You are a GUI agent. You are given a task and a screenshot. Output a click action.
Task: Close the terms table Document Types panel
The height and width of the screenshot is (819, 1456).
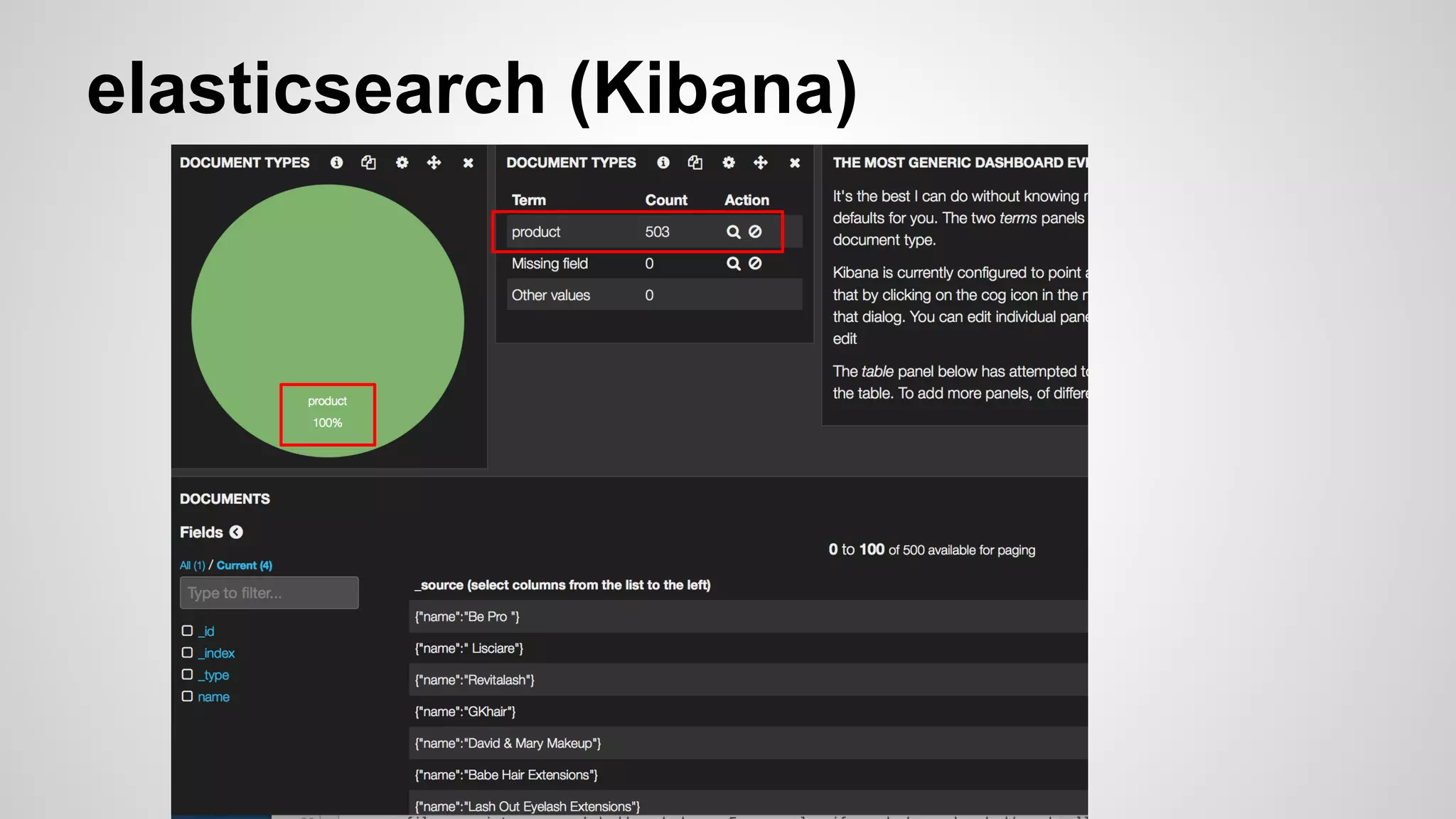click(795, 163)
